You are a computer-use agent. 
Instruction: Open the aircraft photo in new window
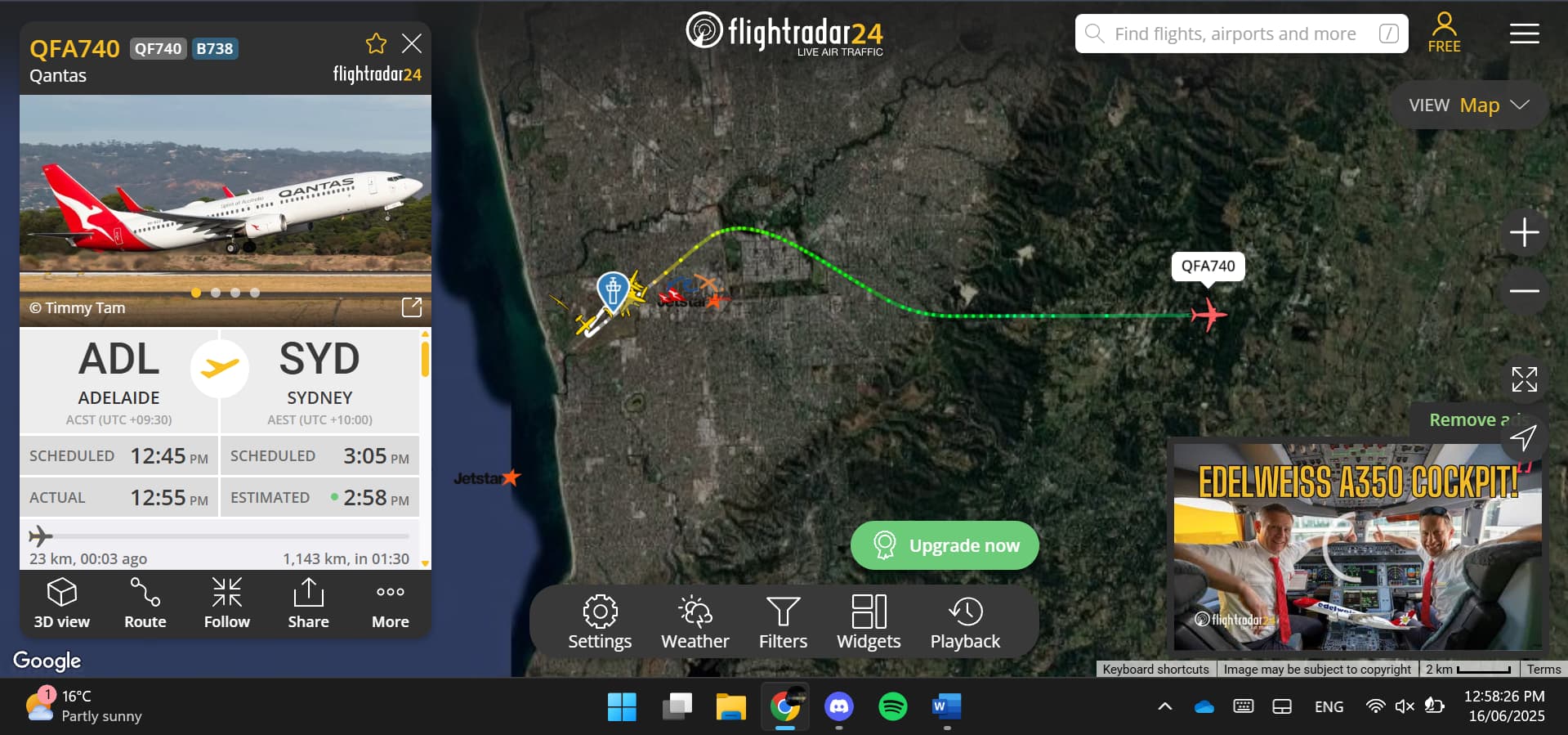click(x=412, y=307)
